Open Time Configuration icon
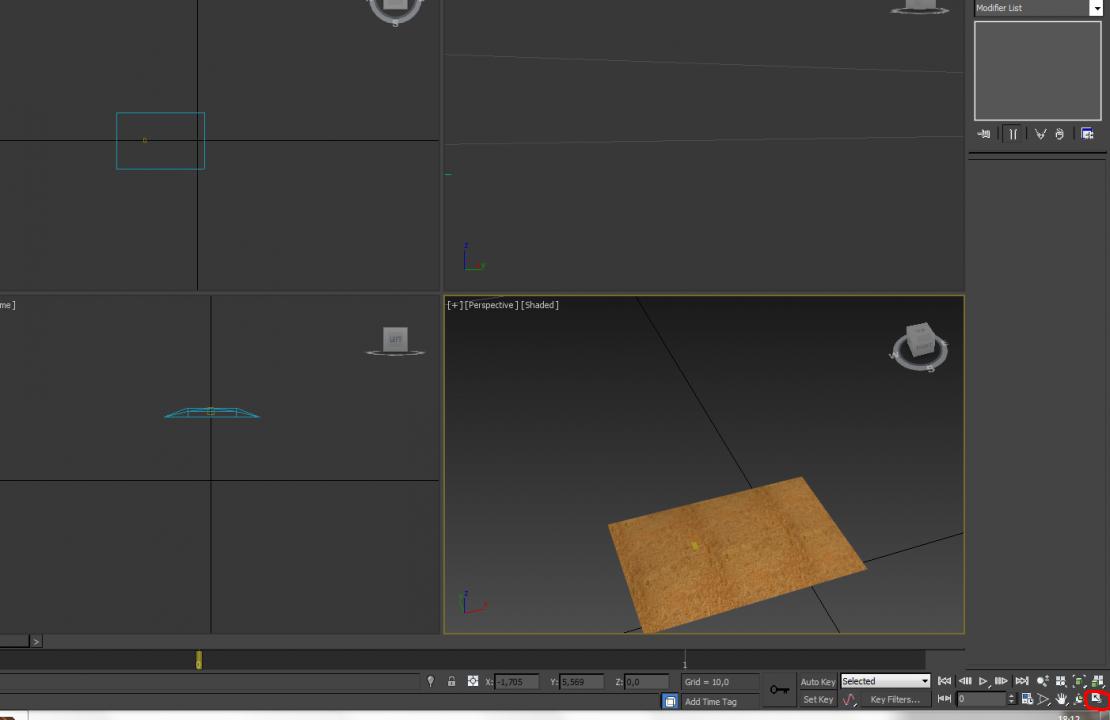Image resolution: width=1110 pixels, height=720 pixels. tap(1027, 699)
